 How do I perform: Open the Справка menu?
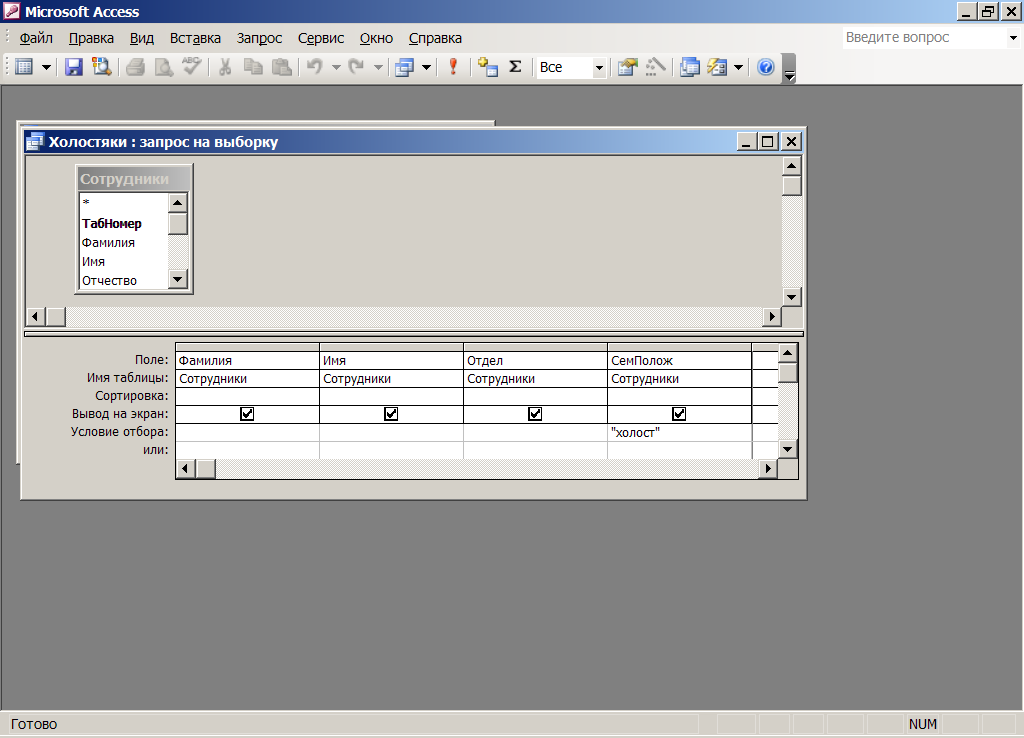435,38
